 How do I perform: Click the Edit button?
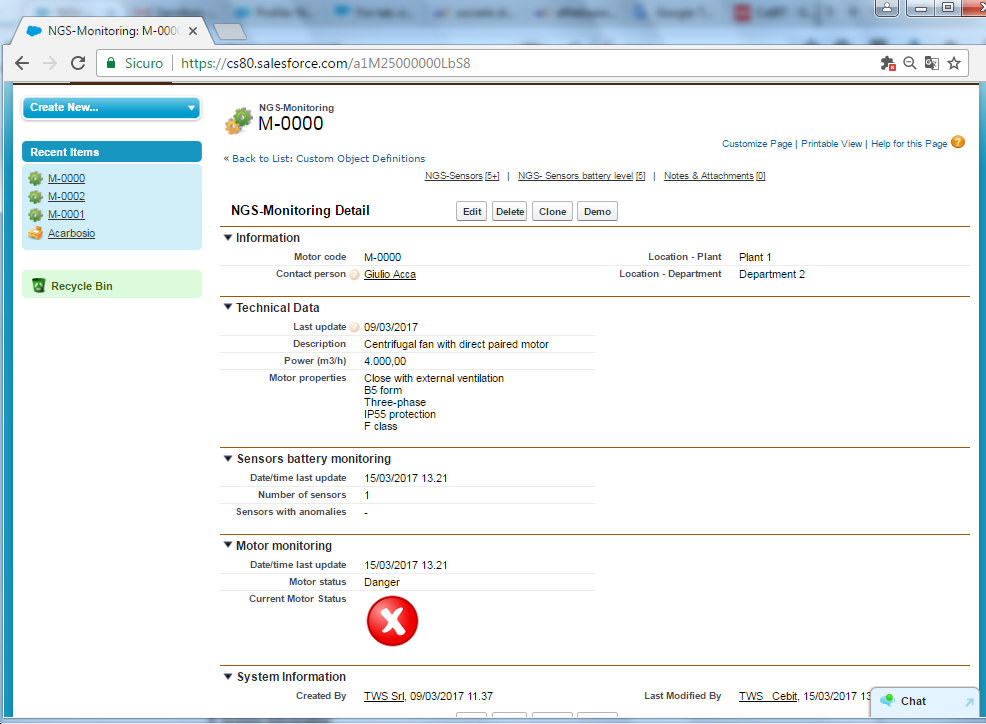click(472, 211)
